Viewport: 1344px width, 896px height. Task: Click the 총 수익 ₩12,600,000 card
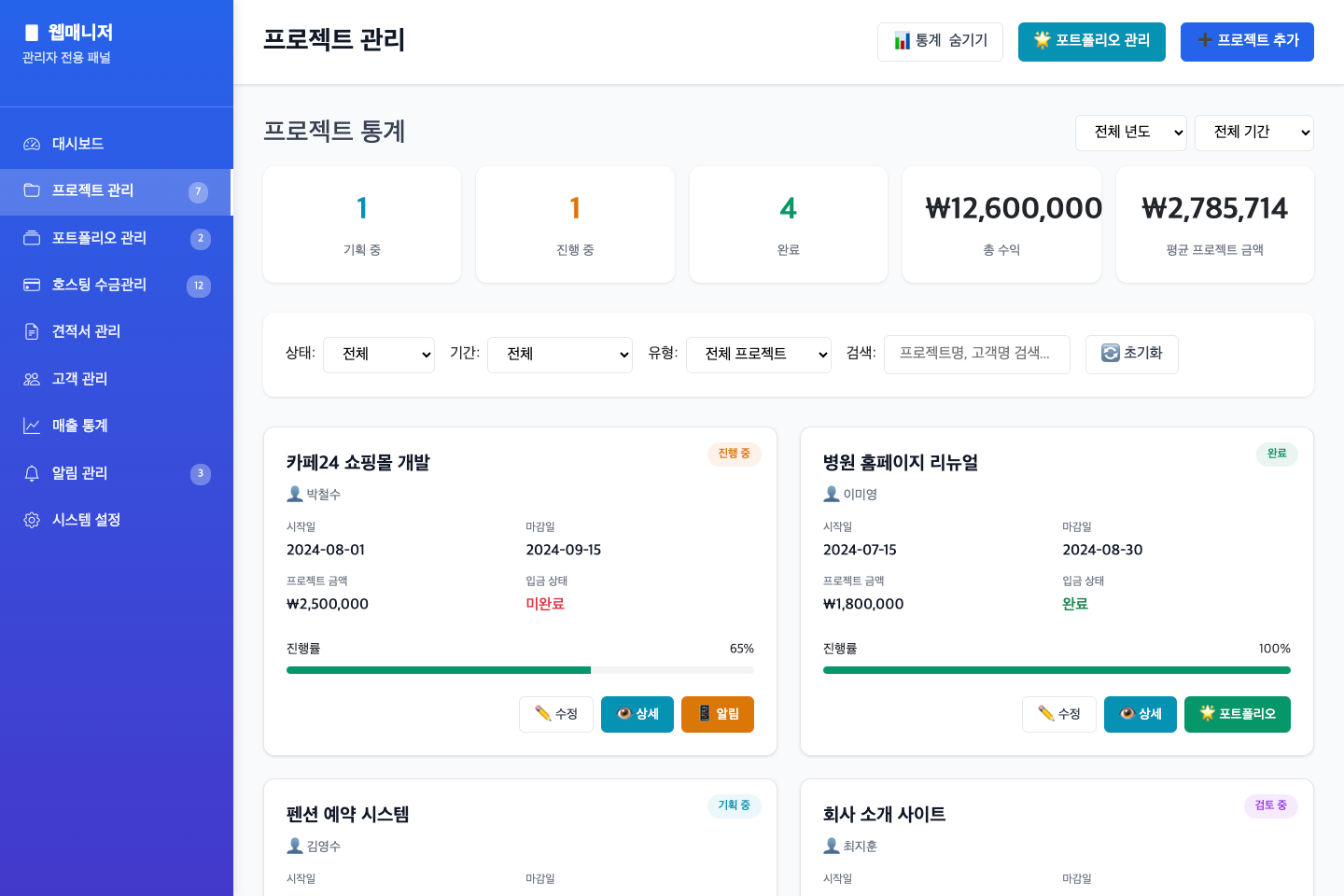tap(1001, 224)
